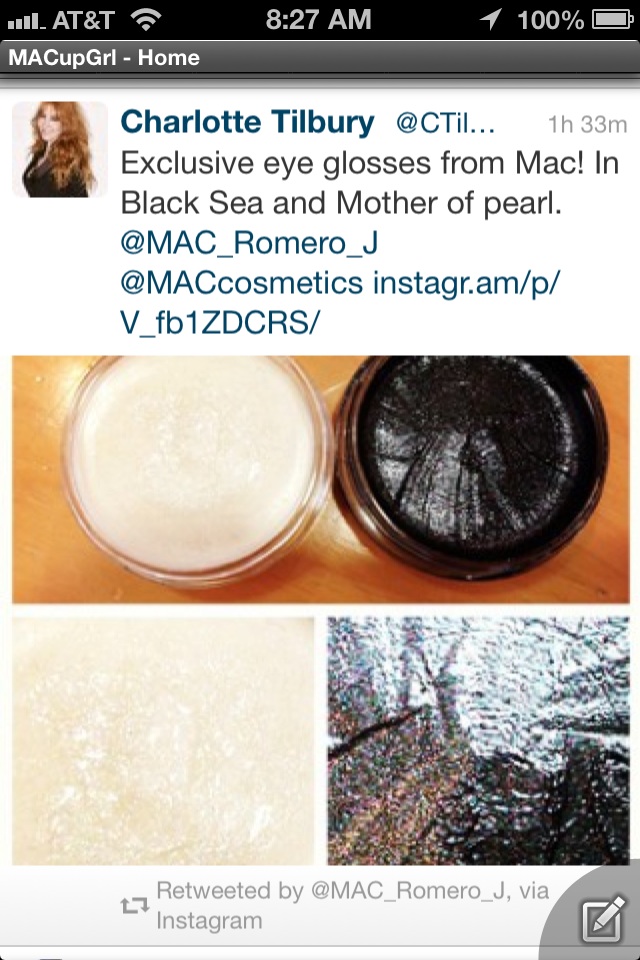The height and width of the screenshot is (960, 640).
Task: Tap the battery indicator icon
Action: coord(612,20)
